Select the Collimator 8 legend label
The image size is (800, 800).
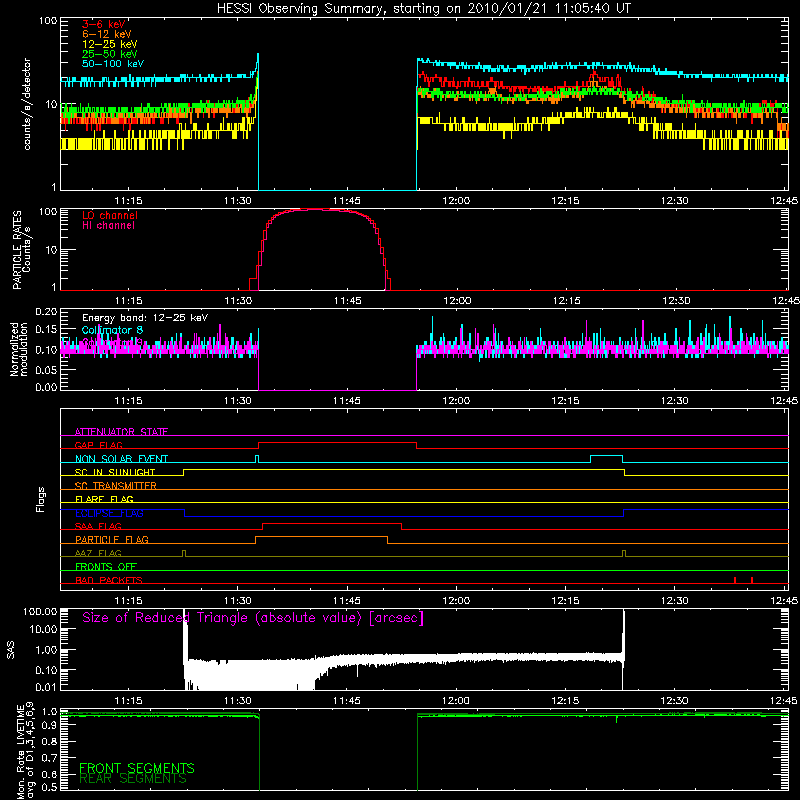point(112,330)
